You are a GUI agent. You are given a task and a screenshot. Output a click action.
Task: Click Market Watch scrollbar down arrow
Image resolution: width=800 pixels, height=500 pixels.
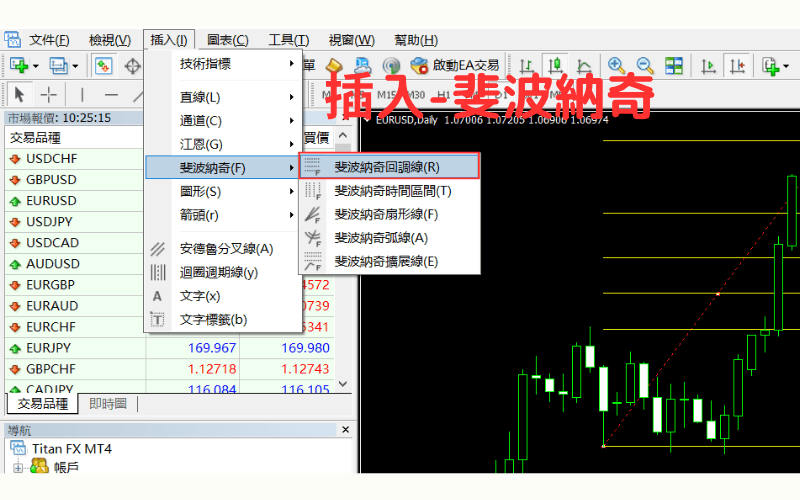[343, 384]
